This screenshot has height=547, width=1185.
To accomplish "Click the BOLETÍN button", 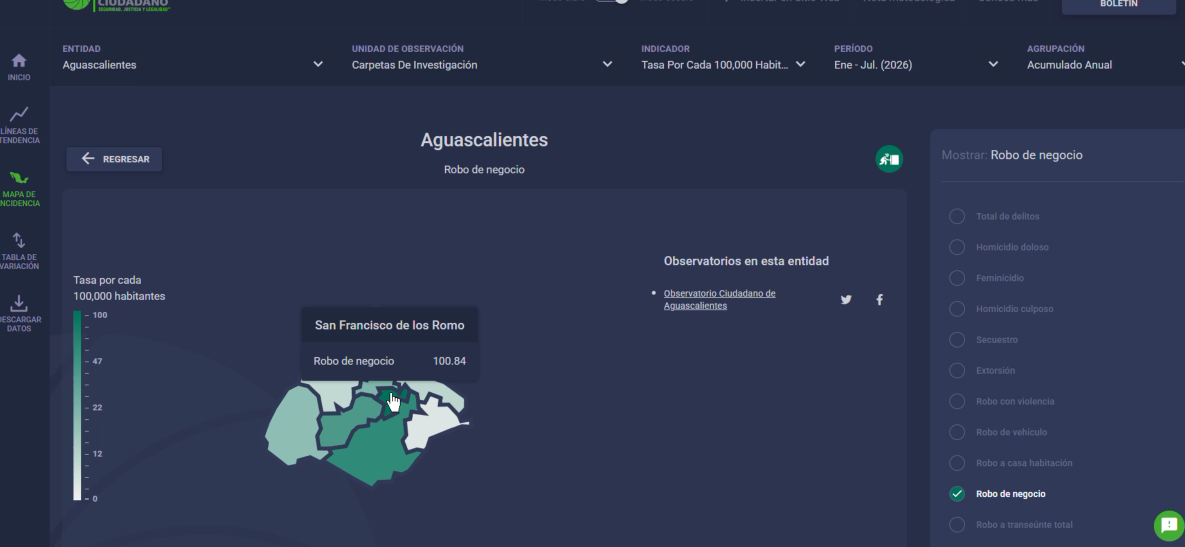I will tap(1118, 5).
